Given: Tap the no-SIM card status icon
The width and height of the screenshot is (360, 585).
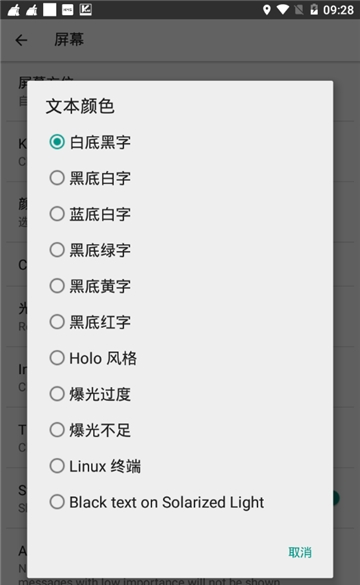Looking at the screenshot, I should click(x=299, y=10).
